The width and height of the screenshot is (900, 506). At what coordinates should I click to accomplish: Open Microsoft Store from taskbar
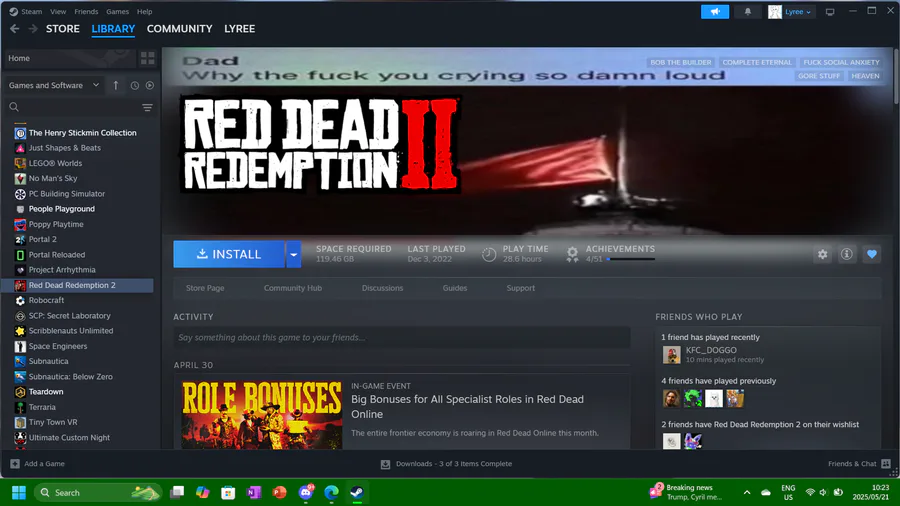tap(228, 492)
